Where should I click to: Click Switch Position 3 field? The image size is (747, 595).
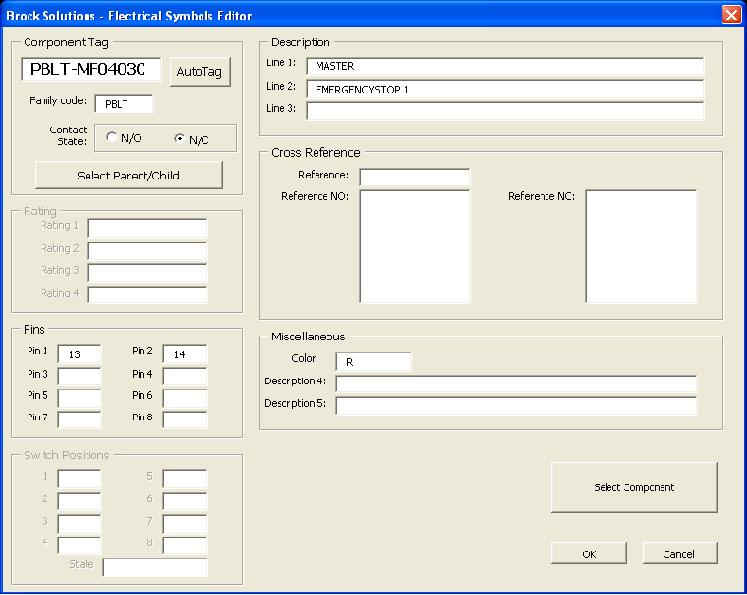coord(79,524)
